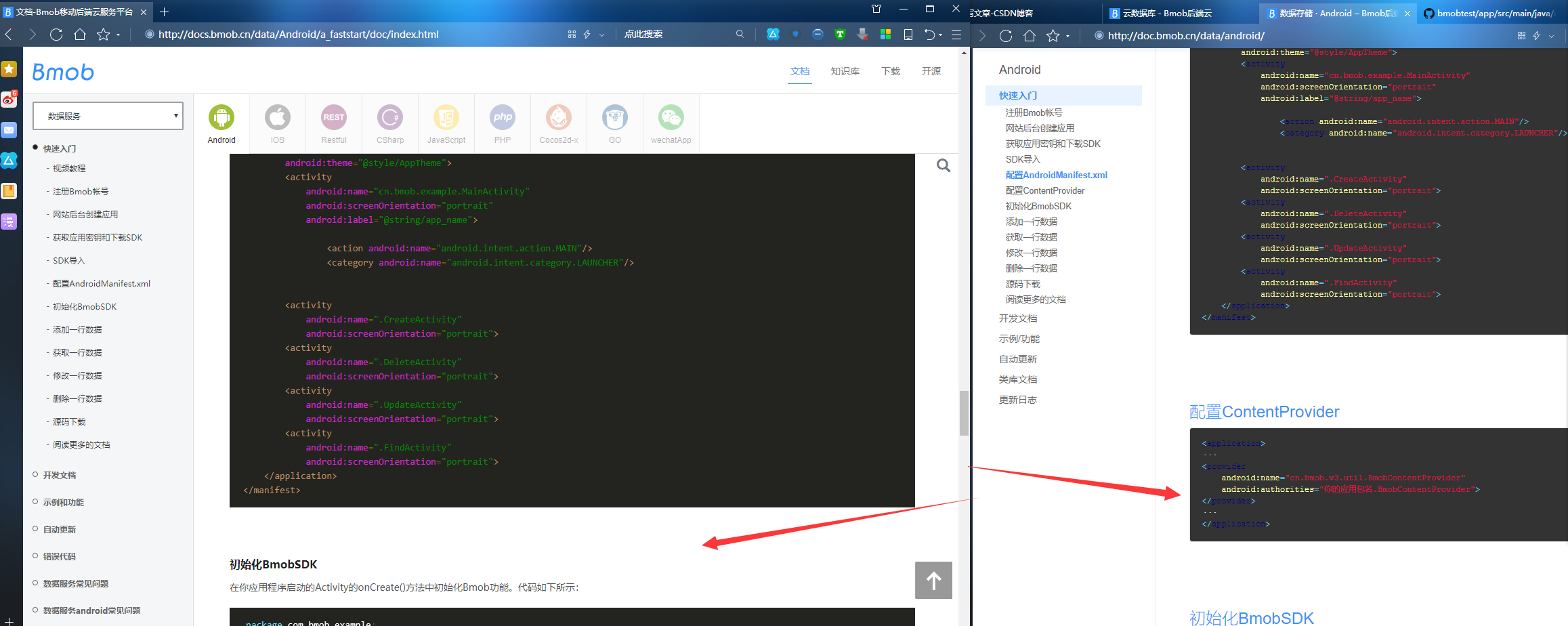Open the green T extension icon
Viewport: 1568px width, 626px height.
point(840,35)
